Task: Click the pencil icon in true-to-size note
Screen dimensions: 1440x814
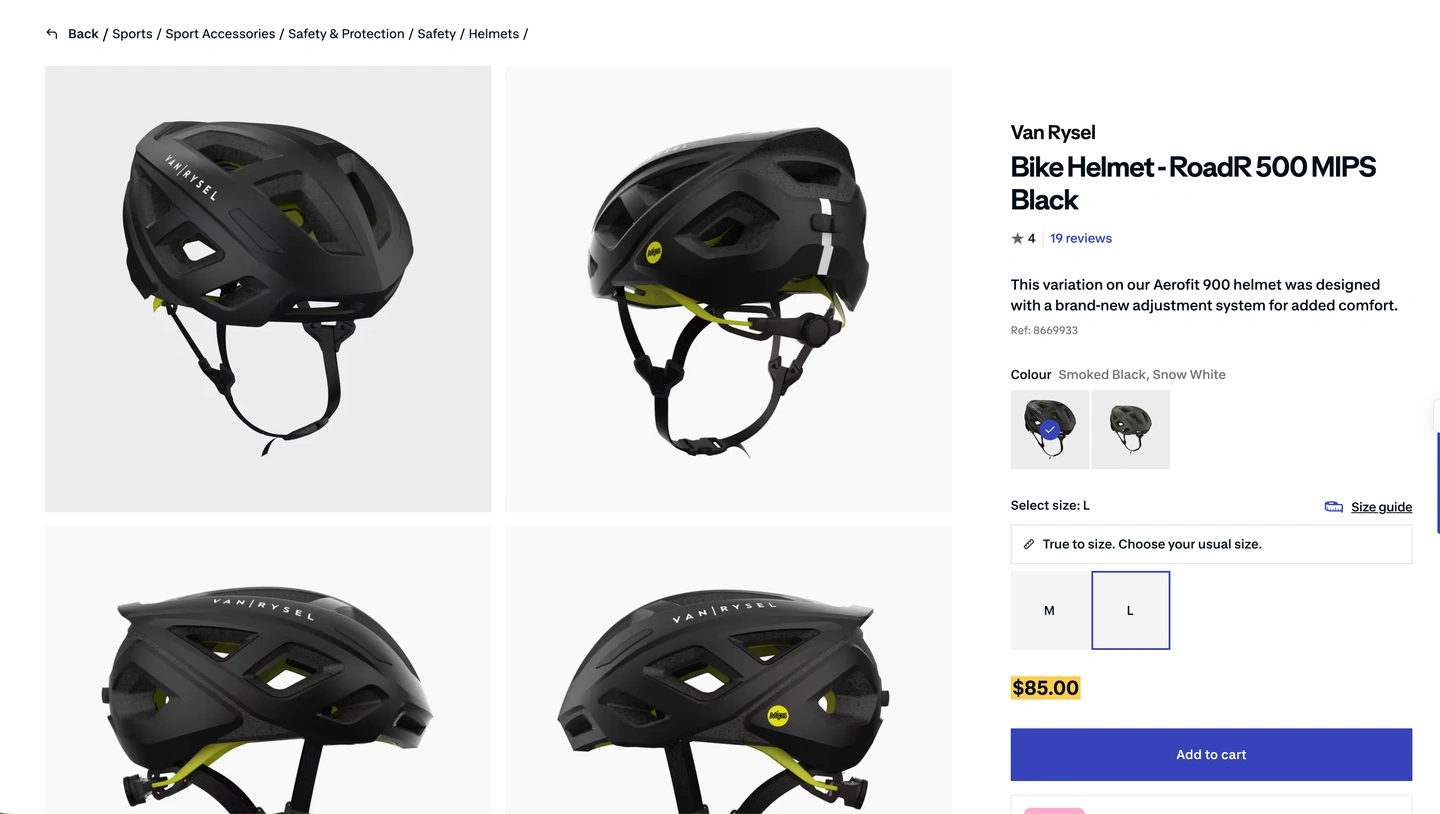Action: coord(1029,544)
